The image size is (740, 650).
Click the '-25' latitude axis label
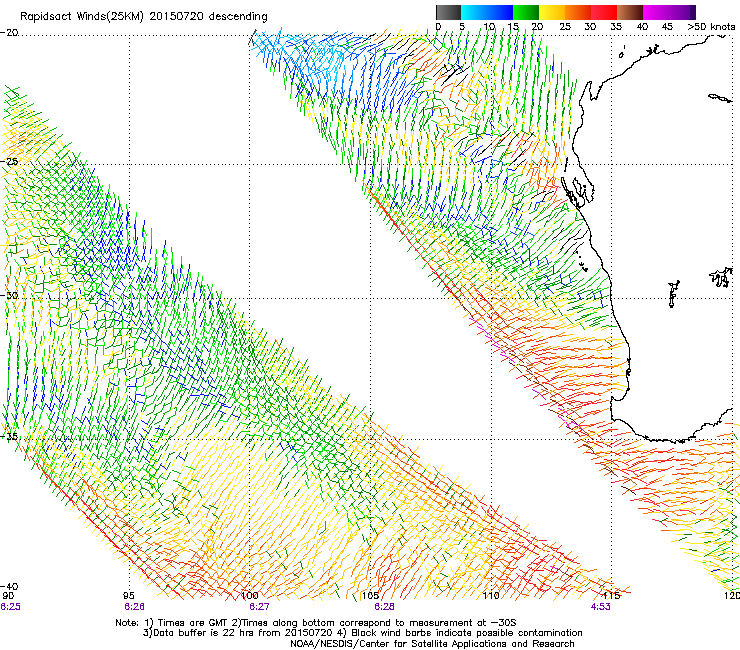[9, 161]
